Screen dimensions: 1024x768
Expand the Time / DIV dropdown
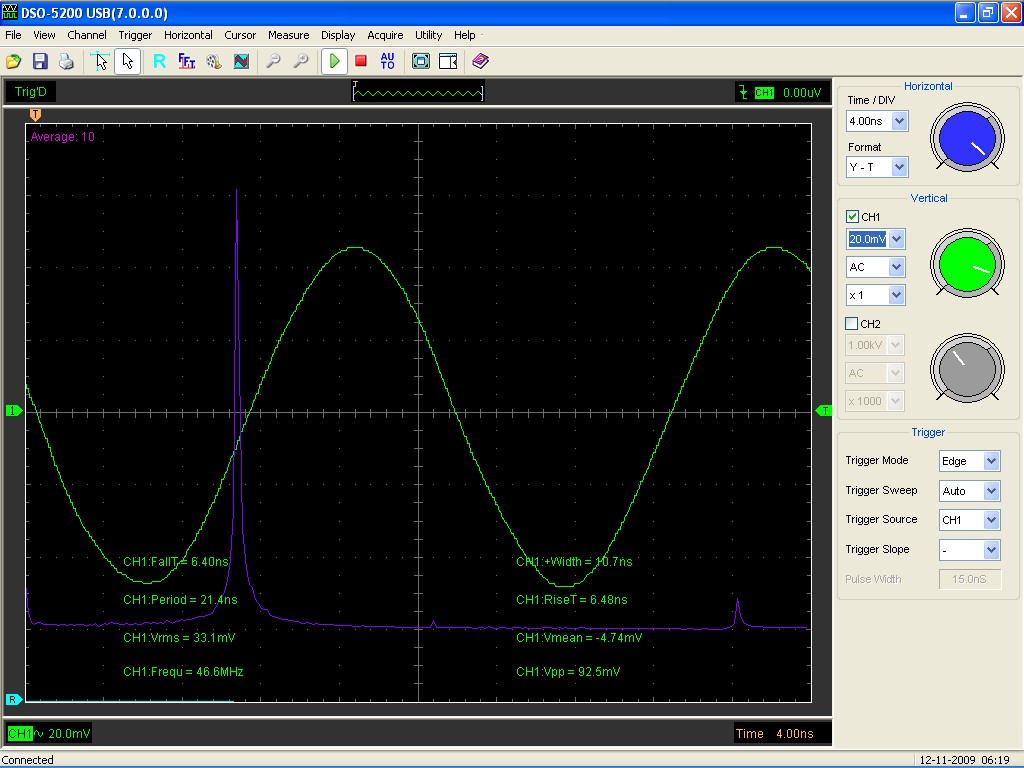(898, 121)
